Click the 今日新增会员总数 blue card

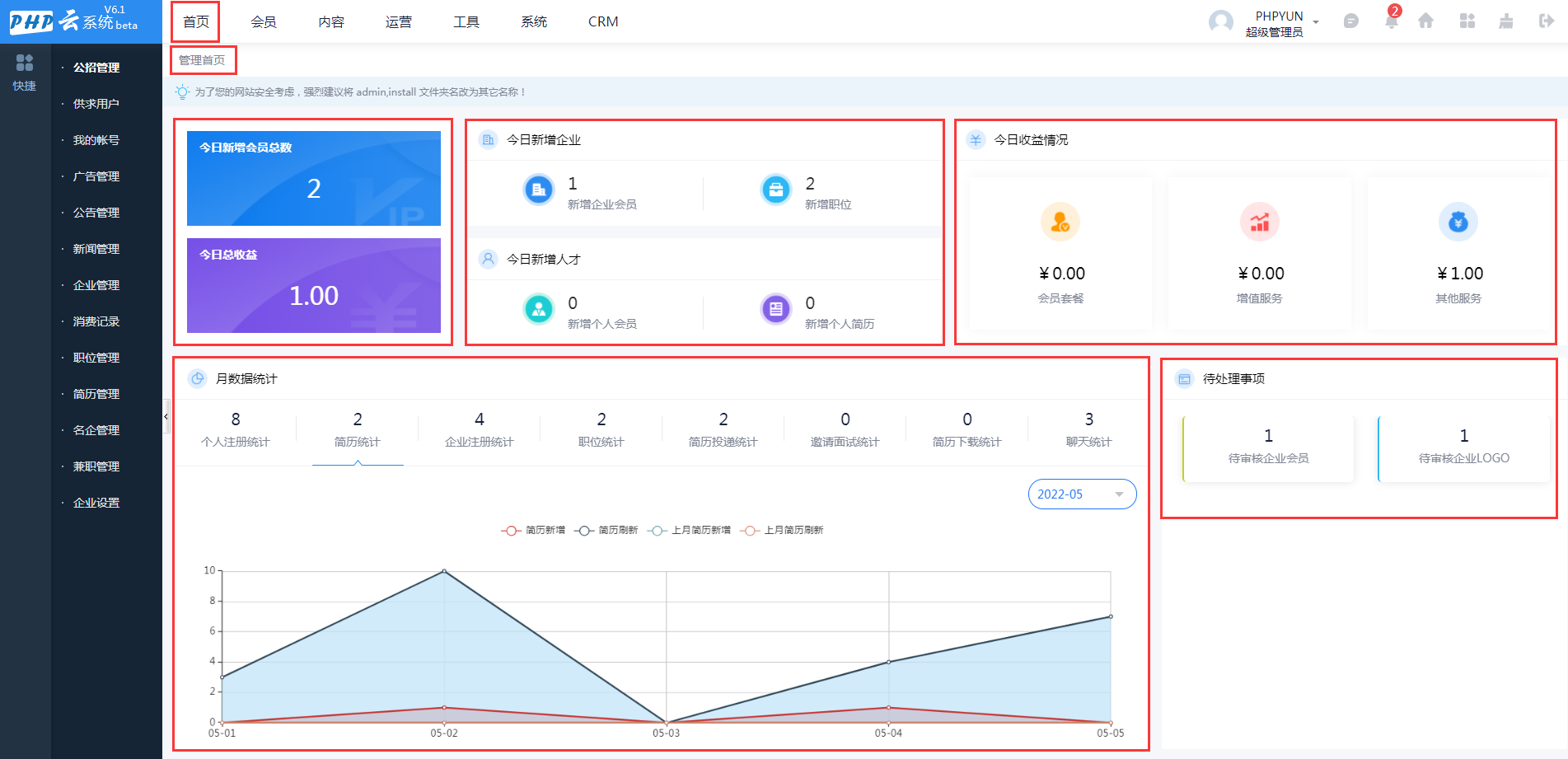314,178
